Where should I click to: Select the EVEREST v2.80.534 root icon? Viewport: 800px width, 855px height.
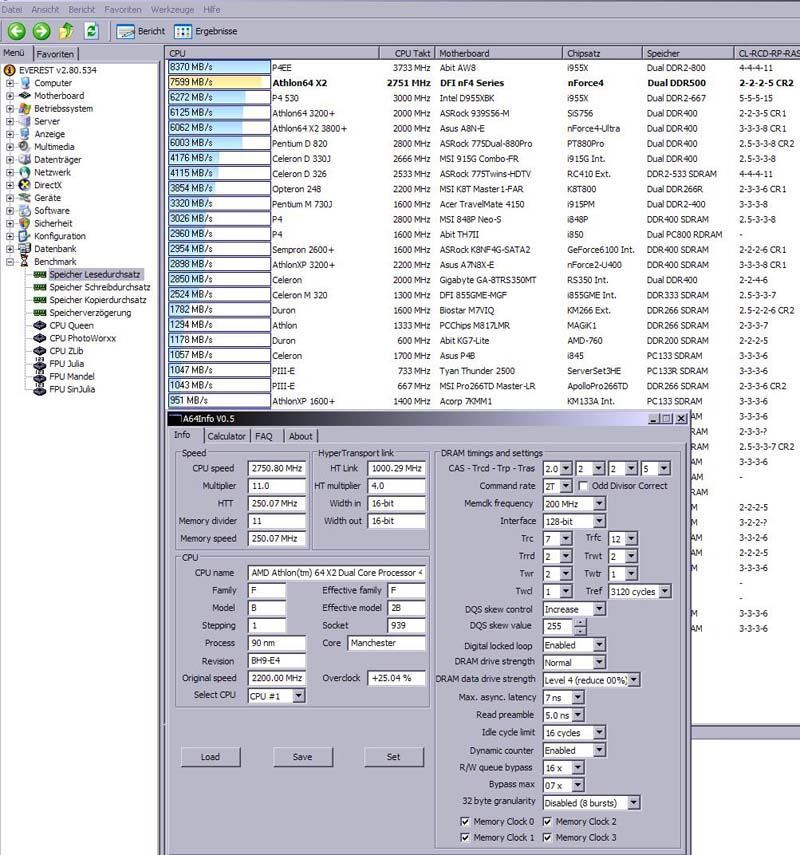coord(9,70)
